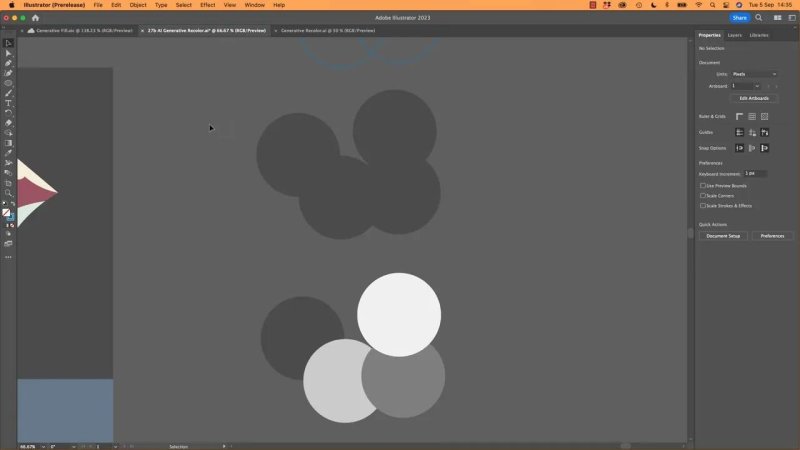Switch to Generative Recolor.ai 50% tab

[328, 31]
